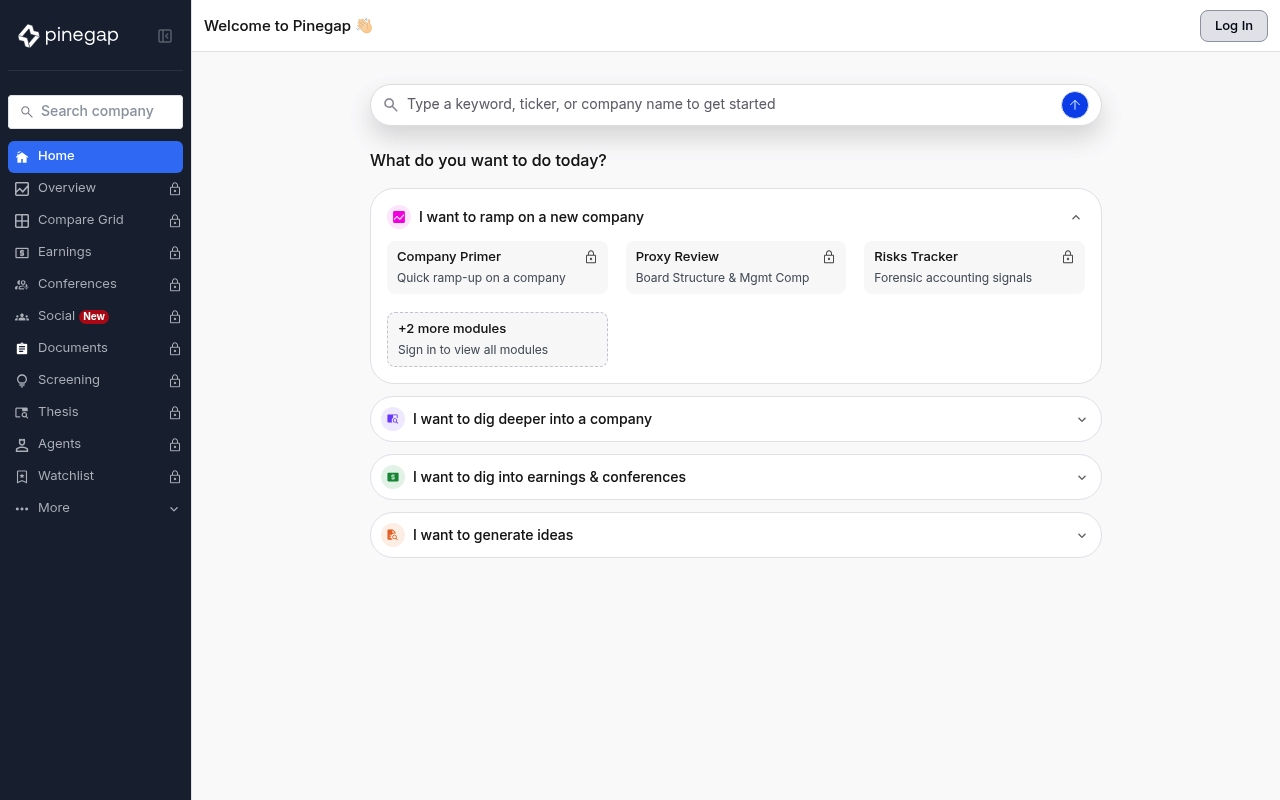Click the green earnings section icon

(x=393, y=477)
